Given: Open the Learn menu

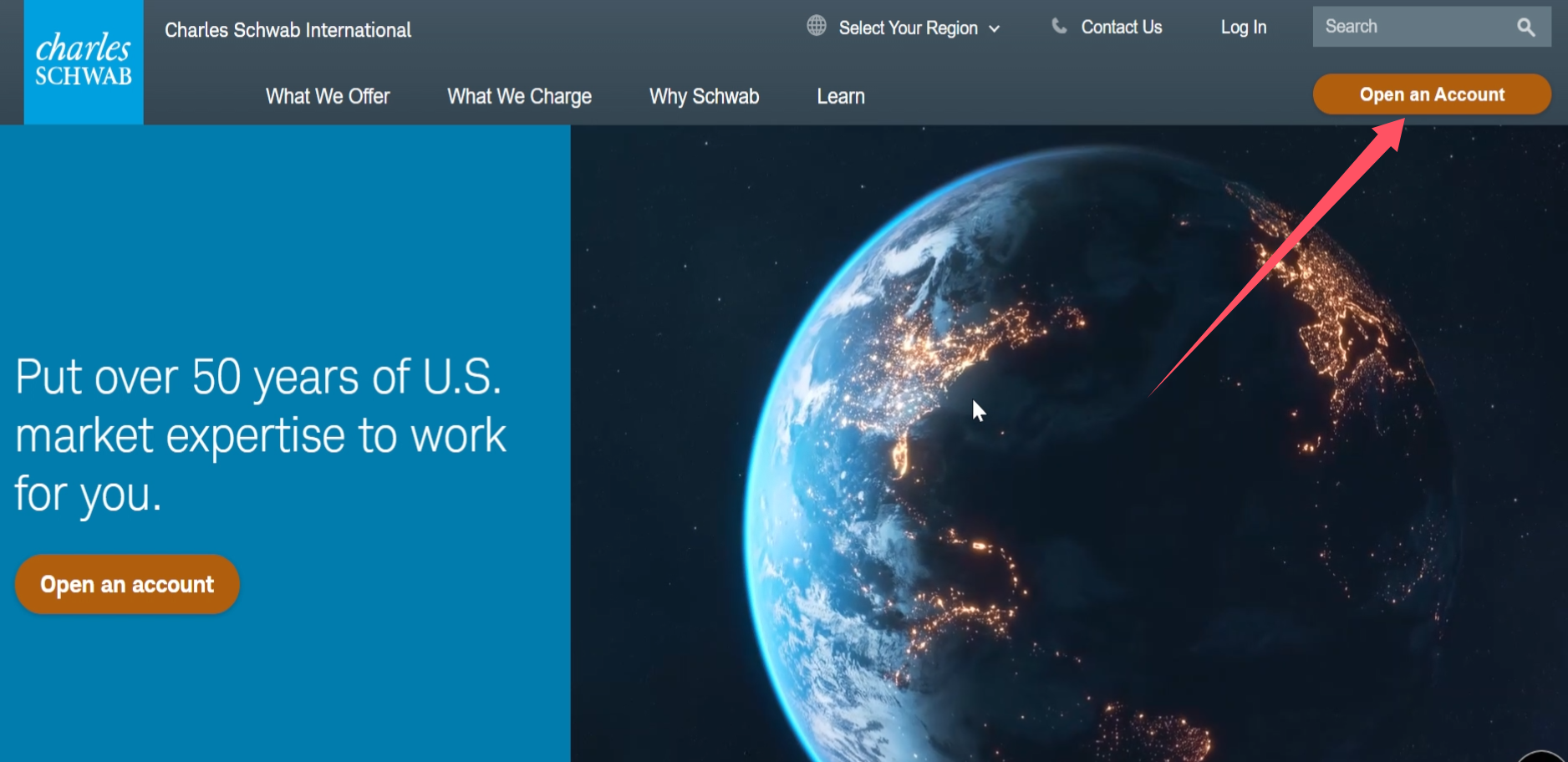Looking at the screenshot, I should pyautogui.click(x=841, y=96).
